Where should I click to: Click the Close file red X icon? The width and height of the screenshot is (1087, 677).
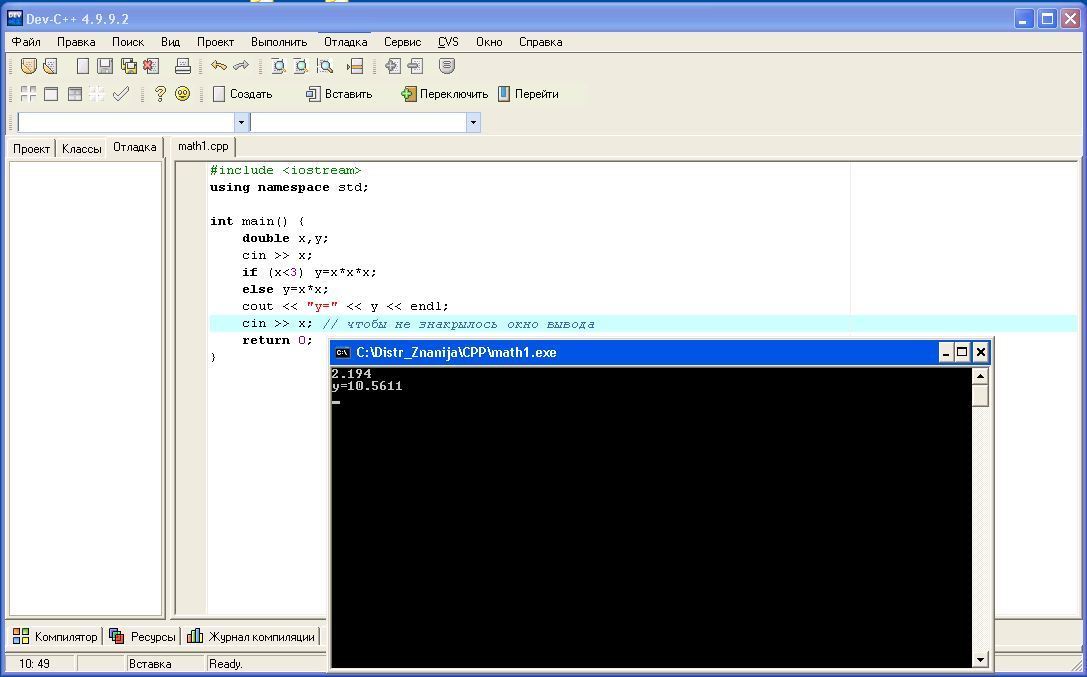151,66
